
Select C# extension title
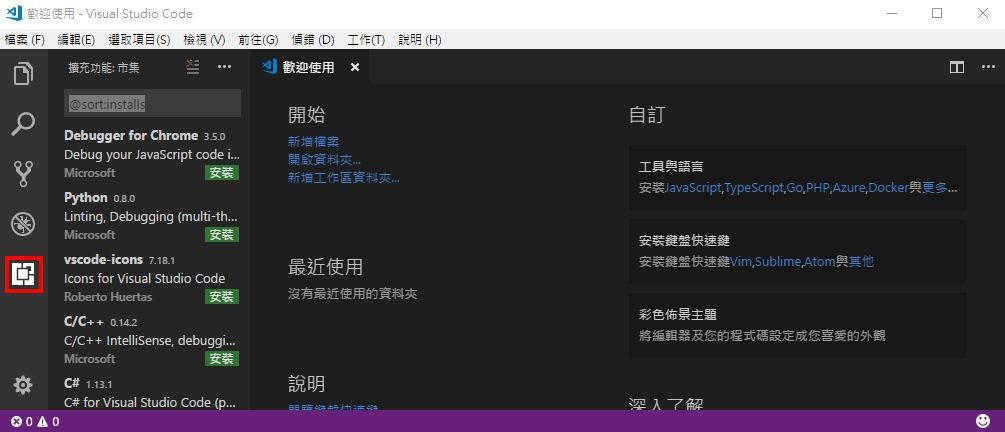click(x=72, y=383)
